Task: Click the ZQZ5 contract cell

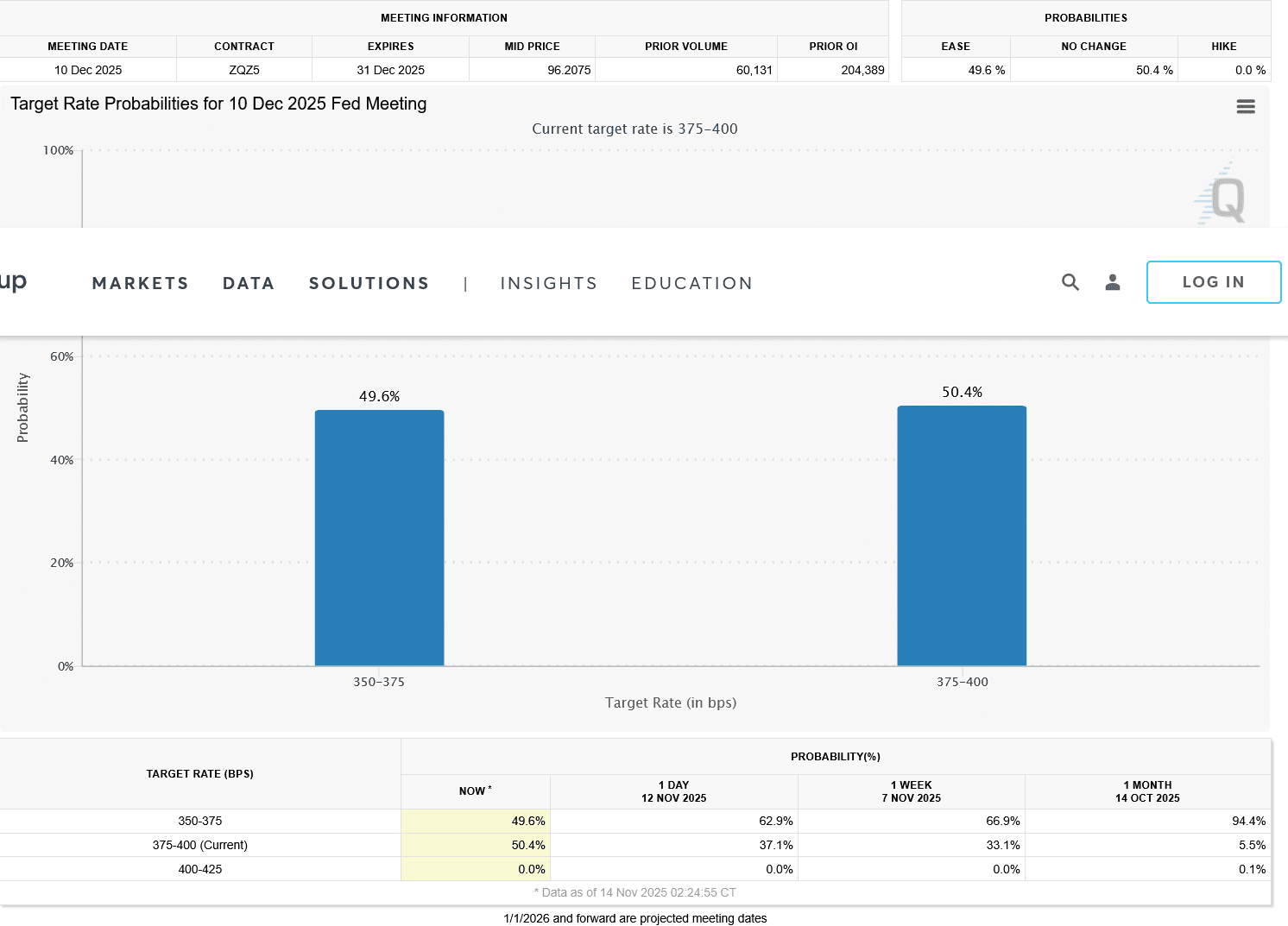Action: tap(244, 69)
